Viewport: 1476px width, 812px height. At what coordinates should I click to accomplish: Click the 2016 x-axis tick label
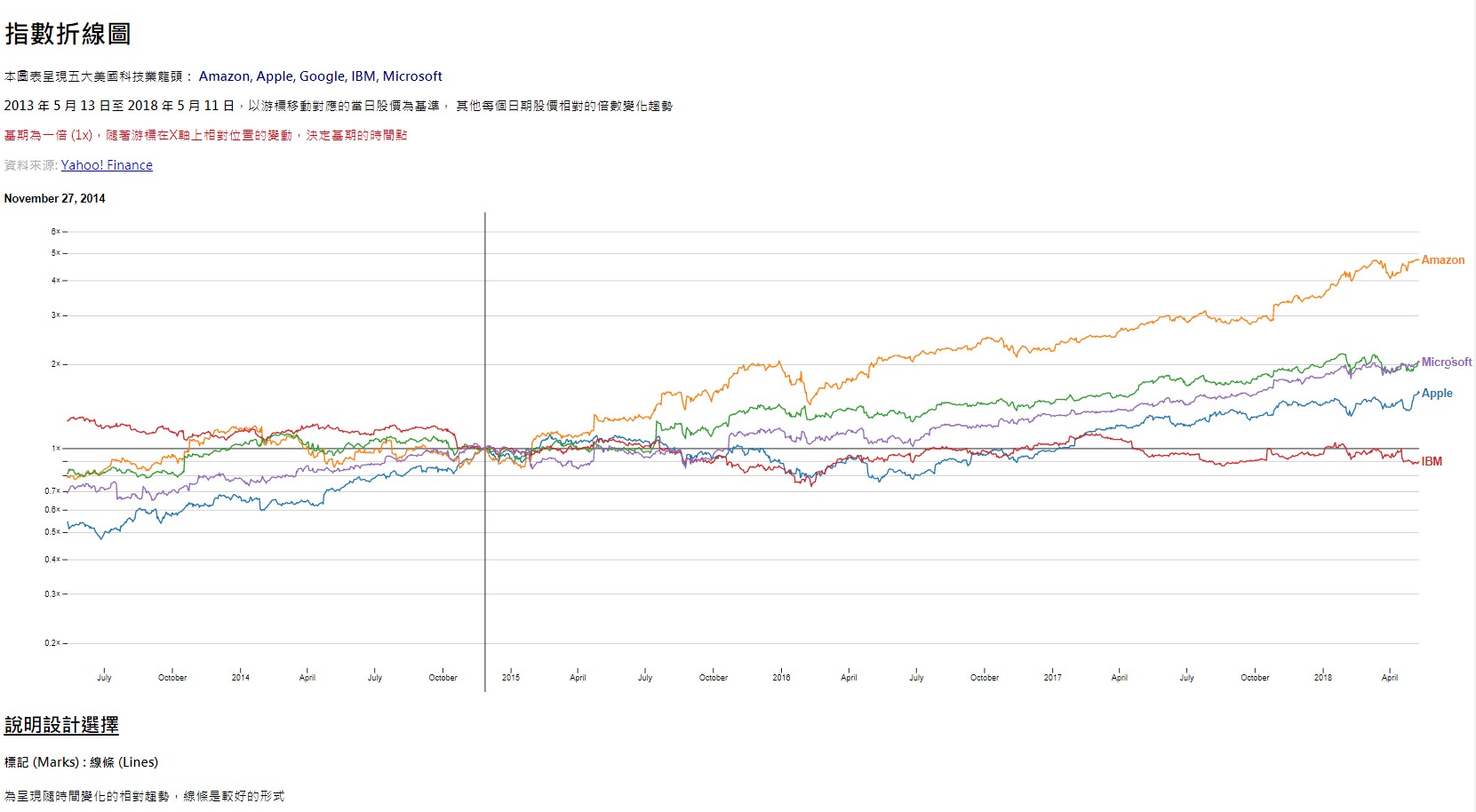point(781,678)
